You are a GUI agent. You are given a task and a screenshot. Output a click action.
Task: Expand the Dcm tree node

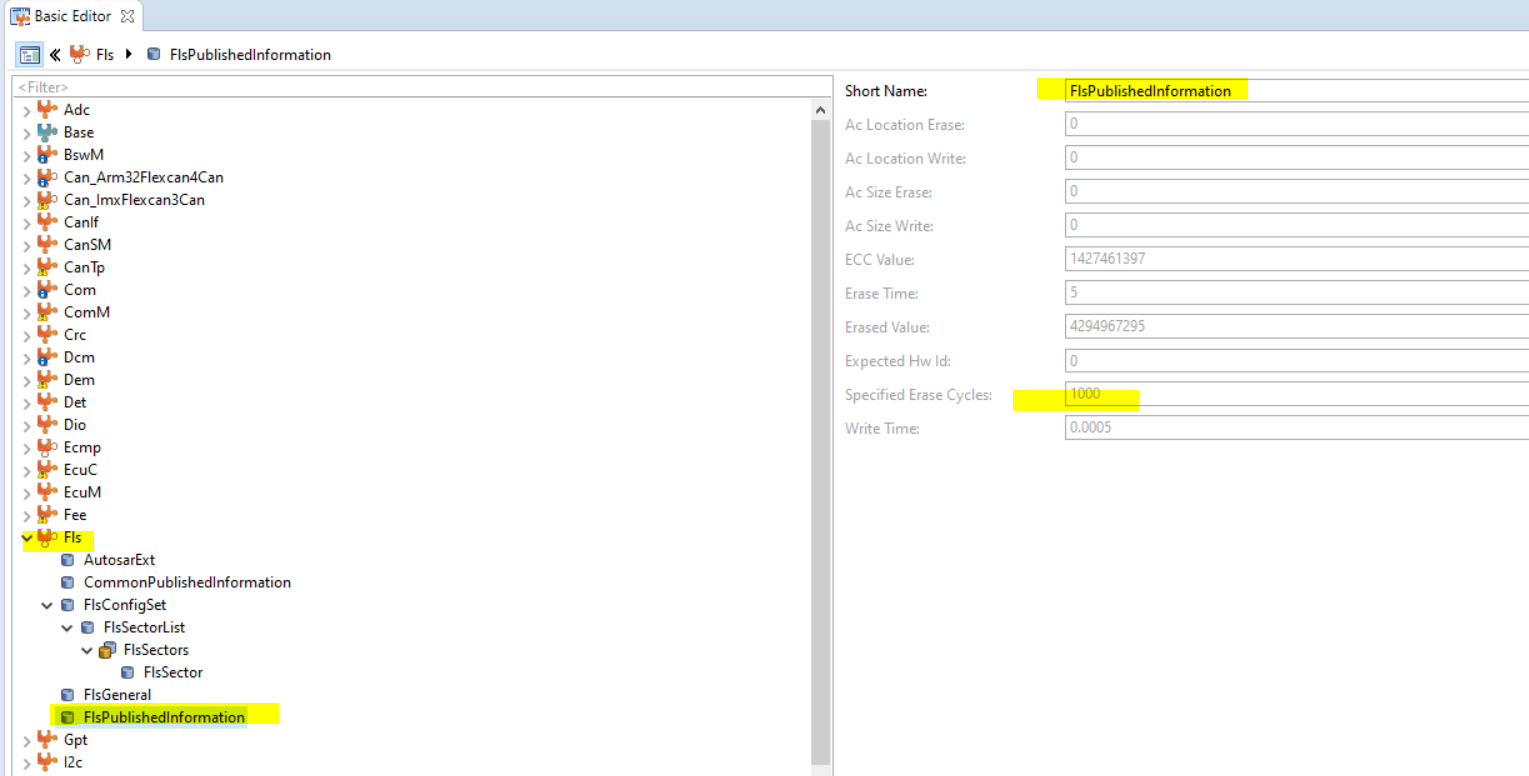click(27, 357)
